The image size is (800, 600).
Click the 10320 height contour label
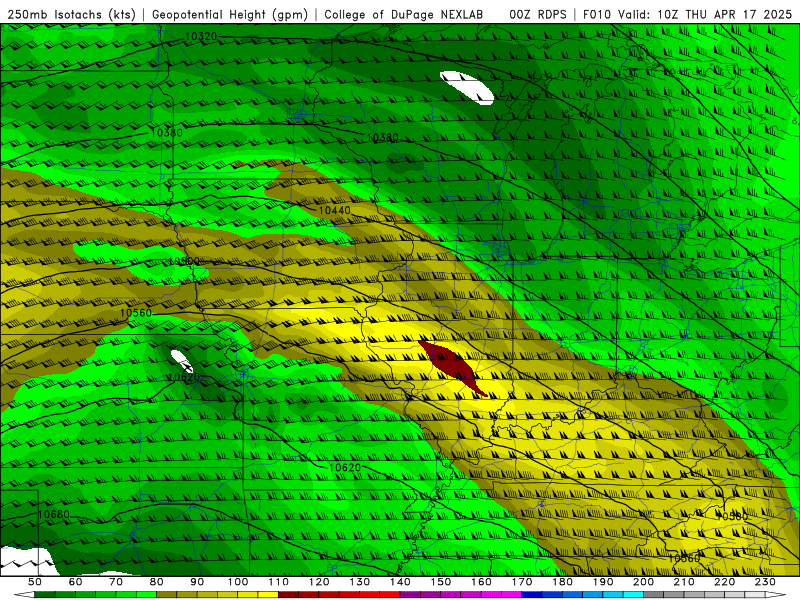point(201,37)
